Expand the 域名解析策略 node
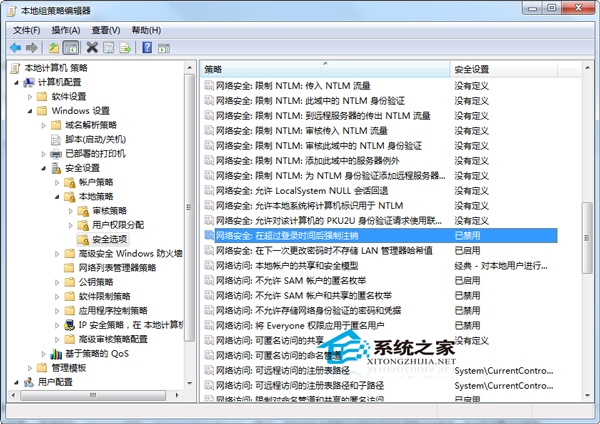 43,126
